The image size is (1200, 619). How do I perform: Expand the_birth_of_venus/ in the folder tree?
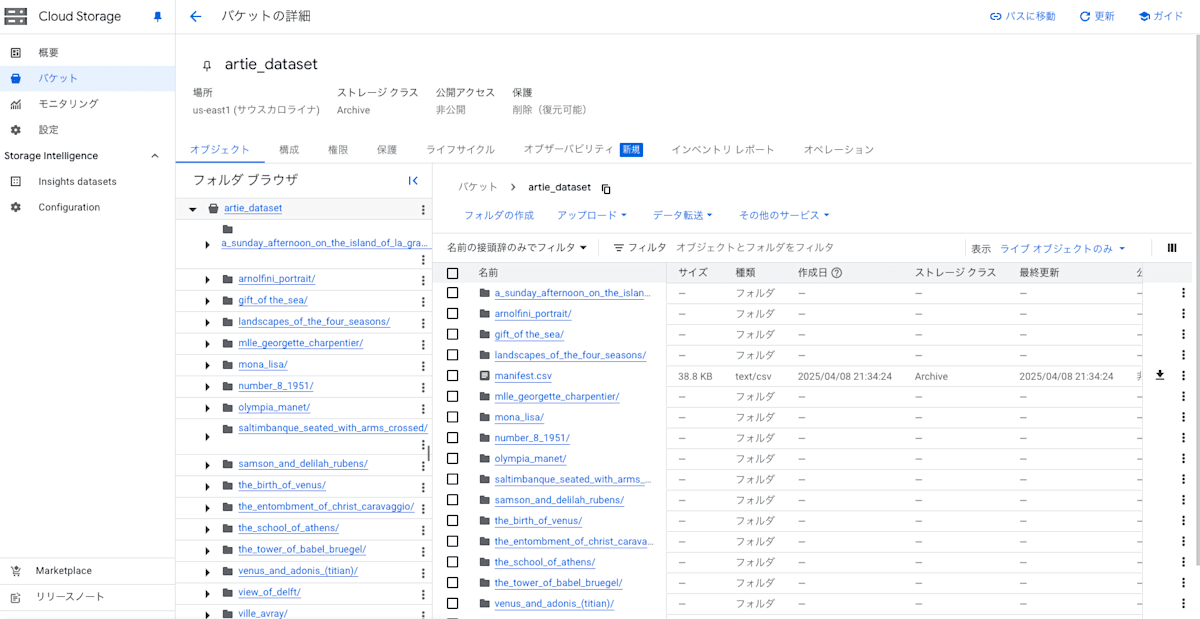(x=207, y=485)
